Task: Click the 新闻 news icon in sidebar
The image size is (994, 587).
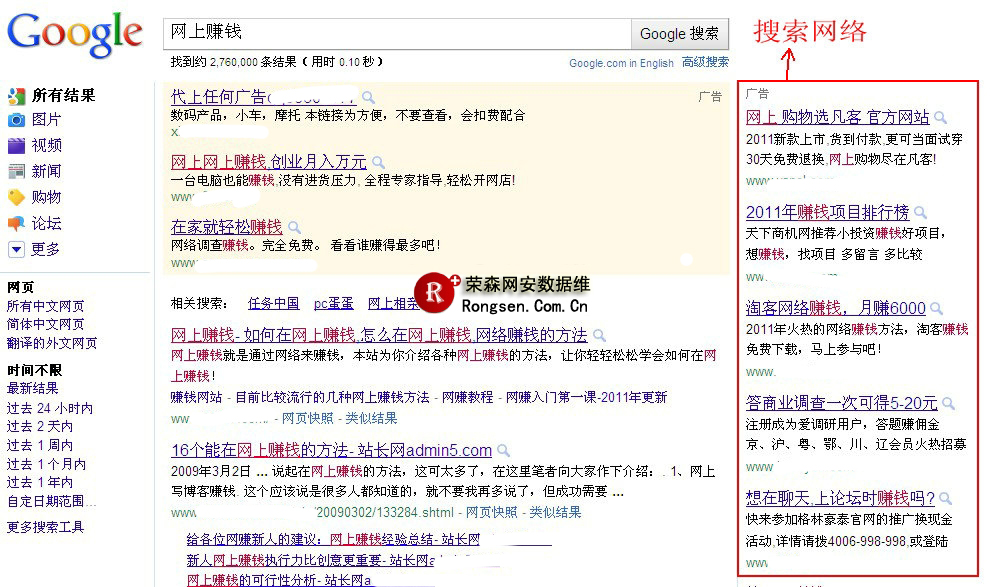Action: 16,172
